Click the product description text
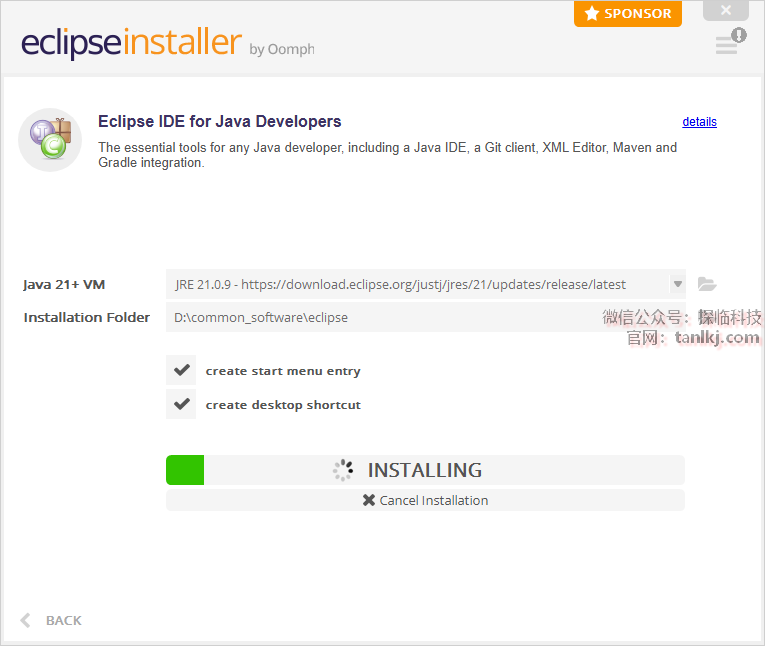Screen dimensions: 765x646 (x=387, y=155)
